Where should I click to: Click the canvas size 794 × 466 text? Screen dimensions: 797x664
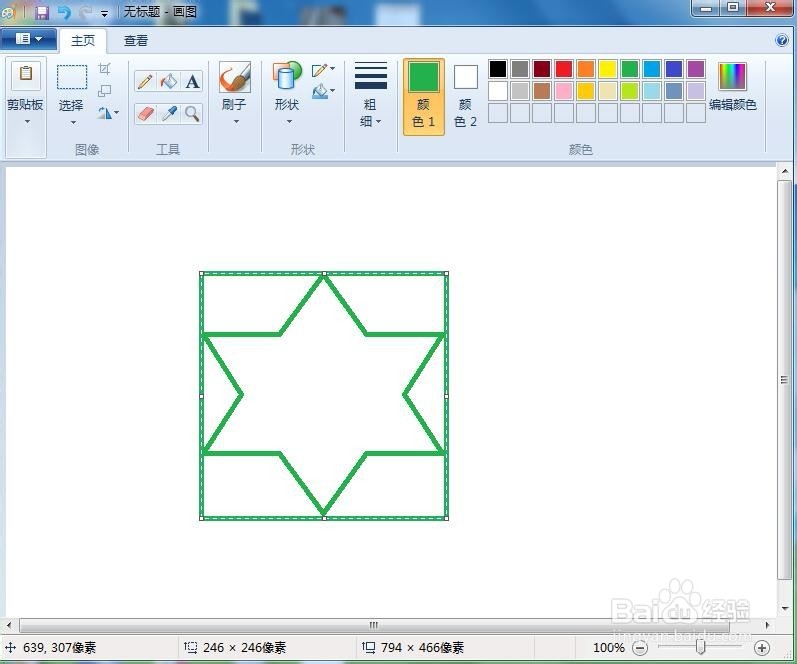422,648
